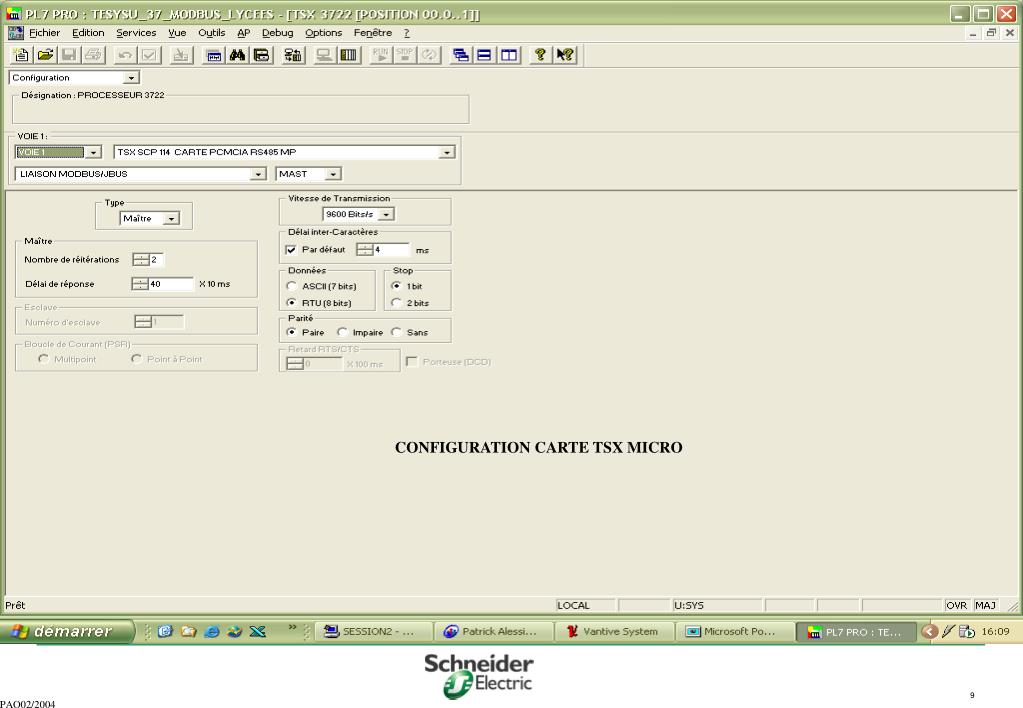Switch to Microsoft Po... taskbar button
The width and height of the screenshot is (1023, 708).
click(x=734, y=631)
